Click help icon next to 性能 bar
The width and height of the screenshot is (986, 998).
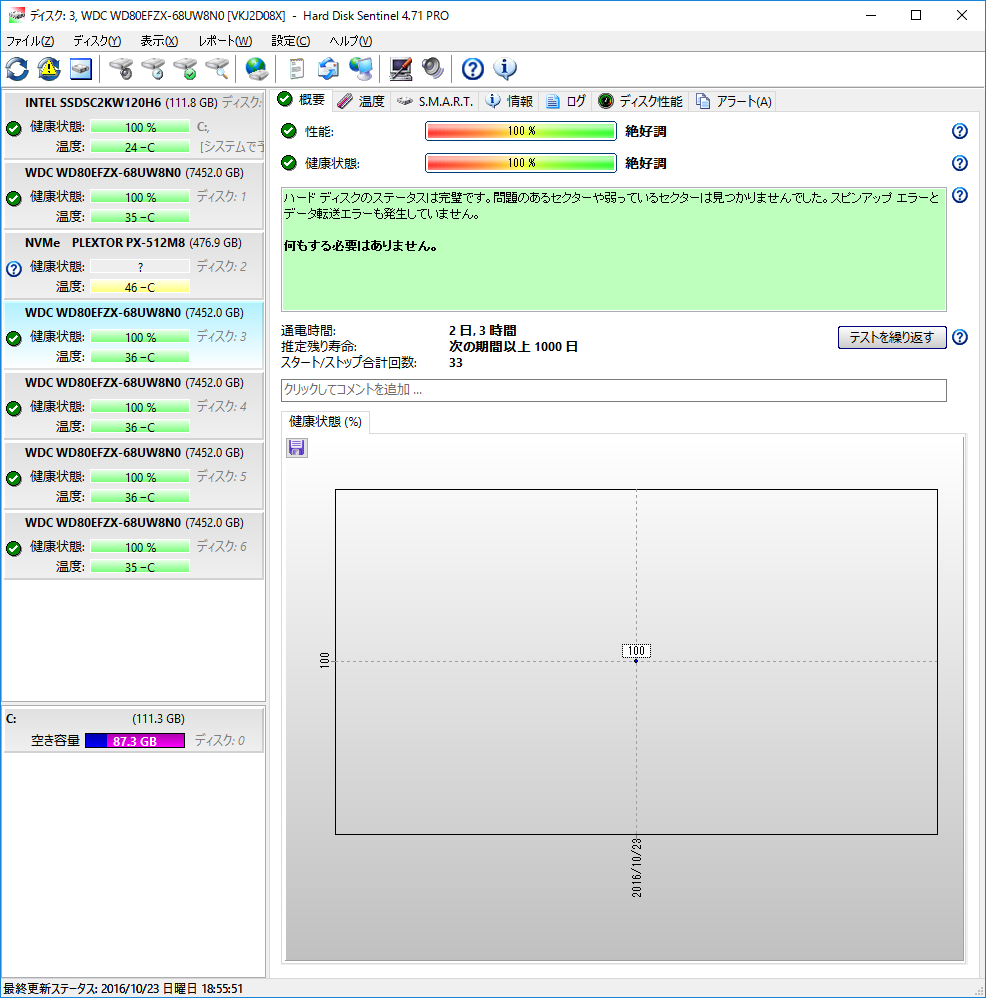point(959,131)
